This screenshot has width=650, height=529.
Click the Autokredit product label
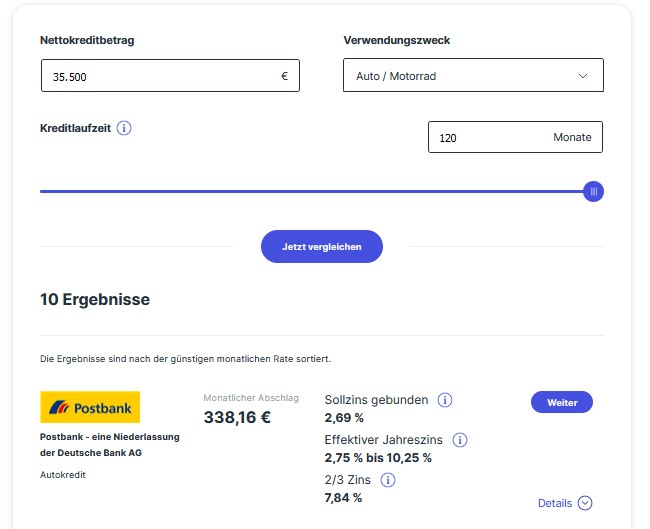point(63,475)
